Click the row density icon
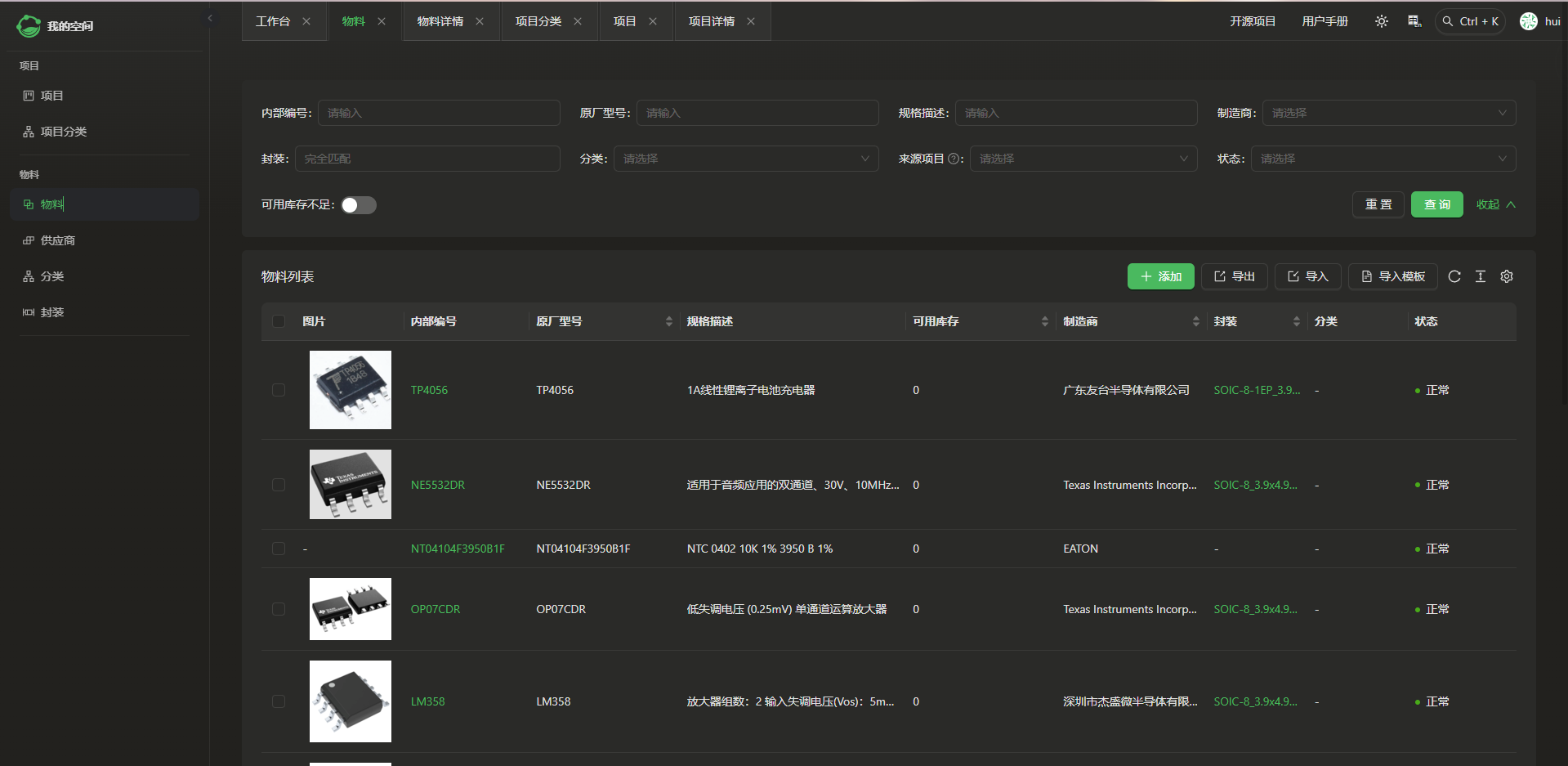The image size is (1568, 766). 1481,276
